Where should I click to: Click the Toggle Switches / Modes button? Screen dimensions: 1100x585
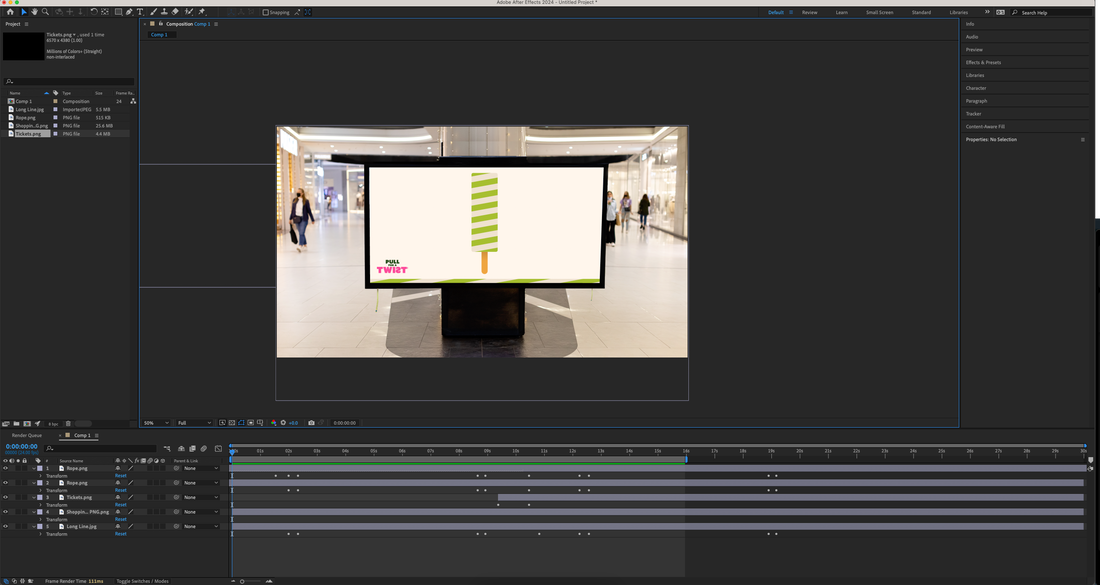tap(142, 581)
